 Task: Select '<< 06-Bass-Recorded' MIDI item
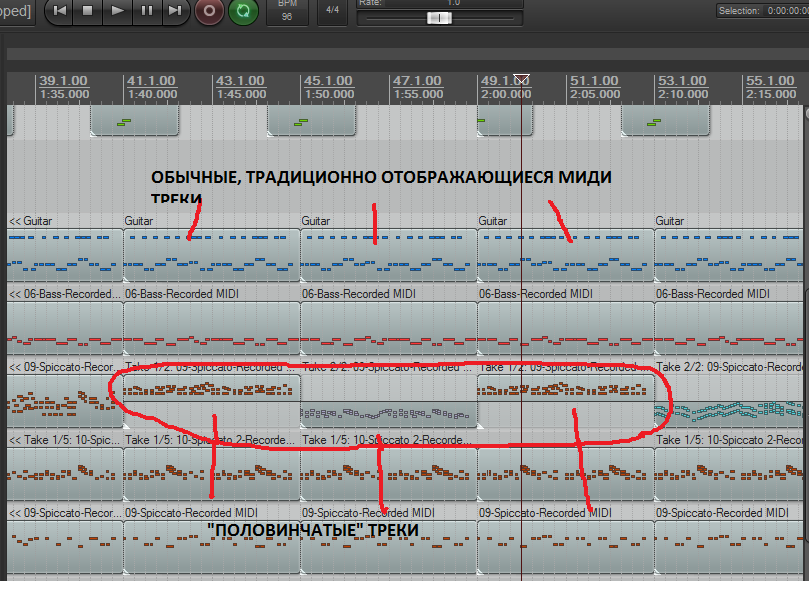pos(65,328)
